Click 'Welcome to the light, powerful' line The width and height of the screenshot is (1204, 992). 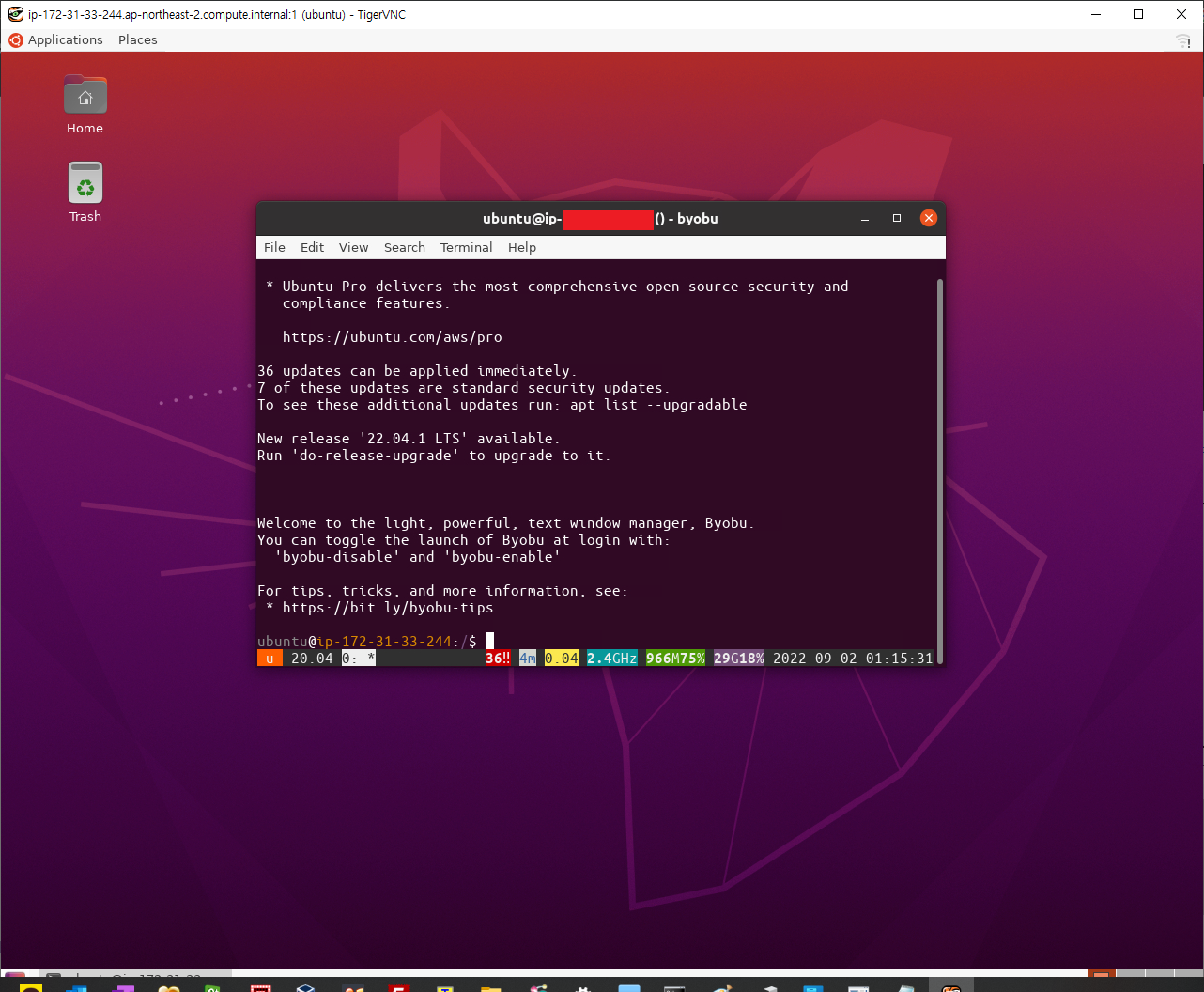(506, 523)
